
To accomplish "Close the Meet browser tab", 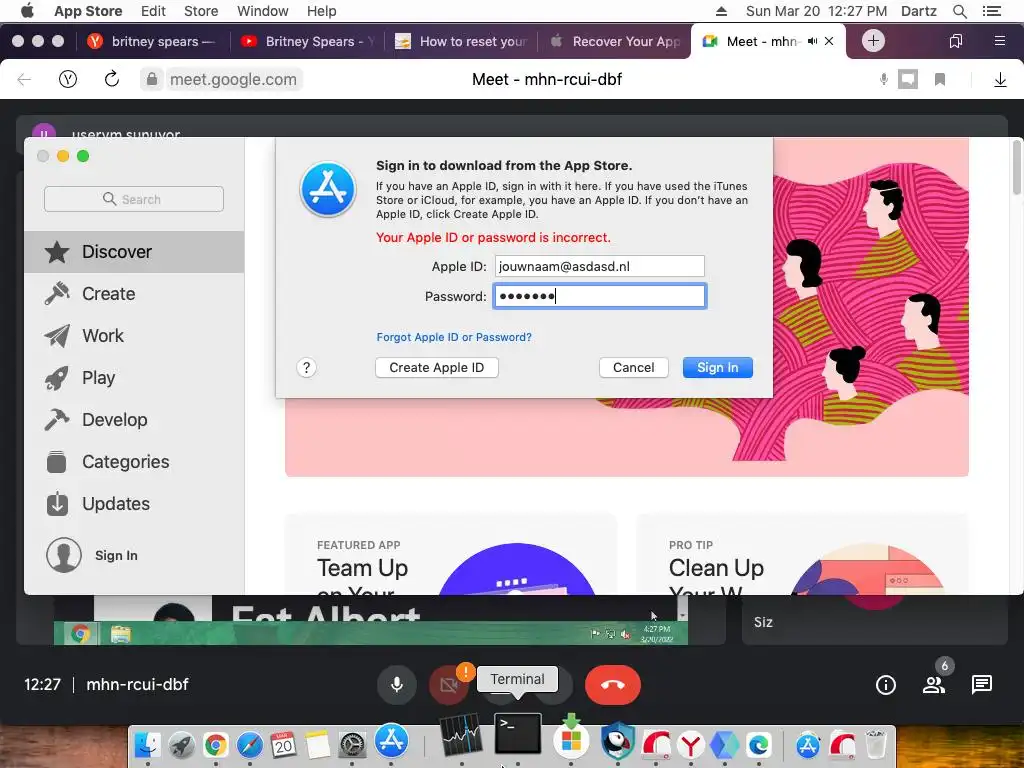I will click(829, 41).
